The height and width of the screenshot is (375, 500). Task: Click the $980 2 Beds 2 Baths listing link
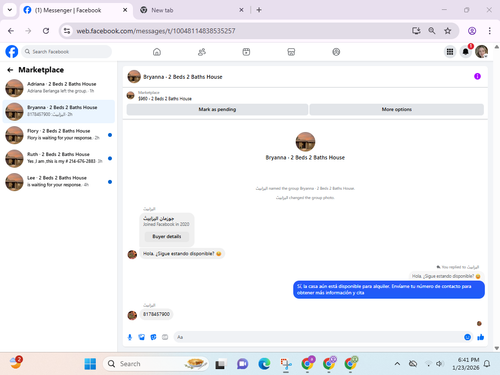click(x=165, y=99)
